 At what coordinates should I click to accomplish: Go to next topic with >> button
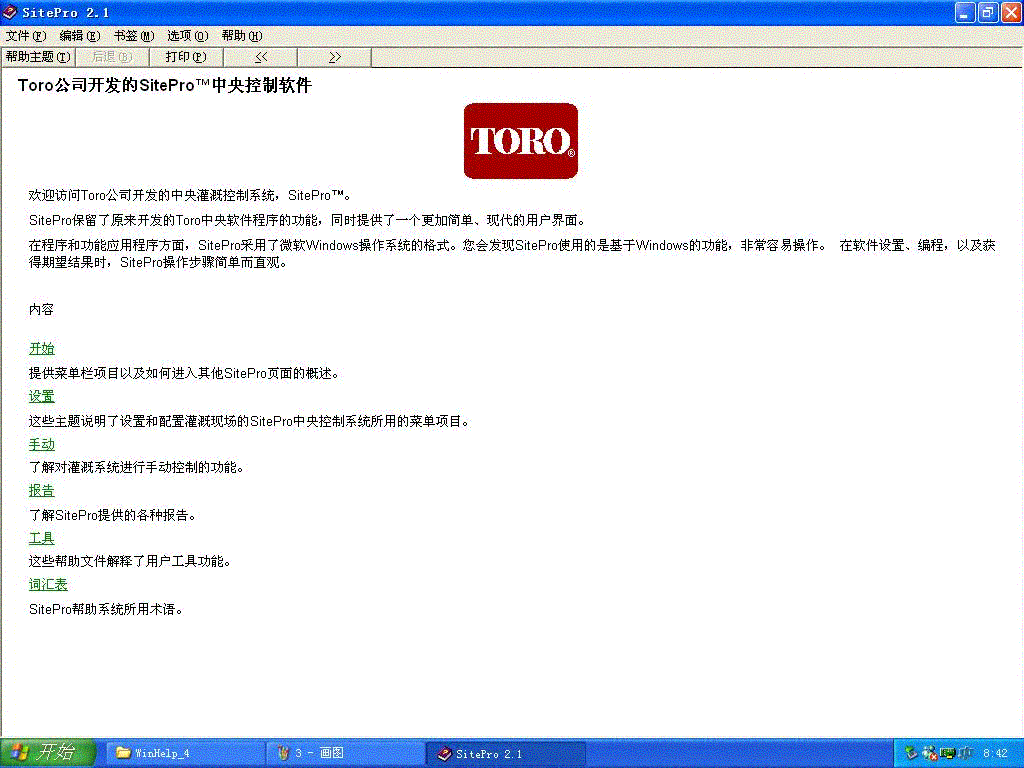(x=334, y=57)
